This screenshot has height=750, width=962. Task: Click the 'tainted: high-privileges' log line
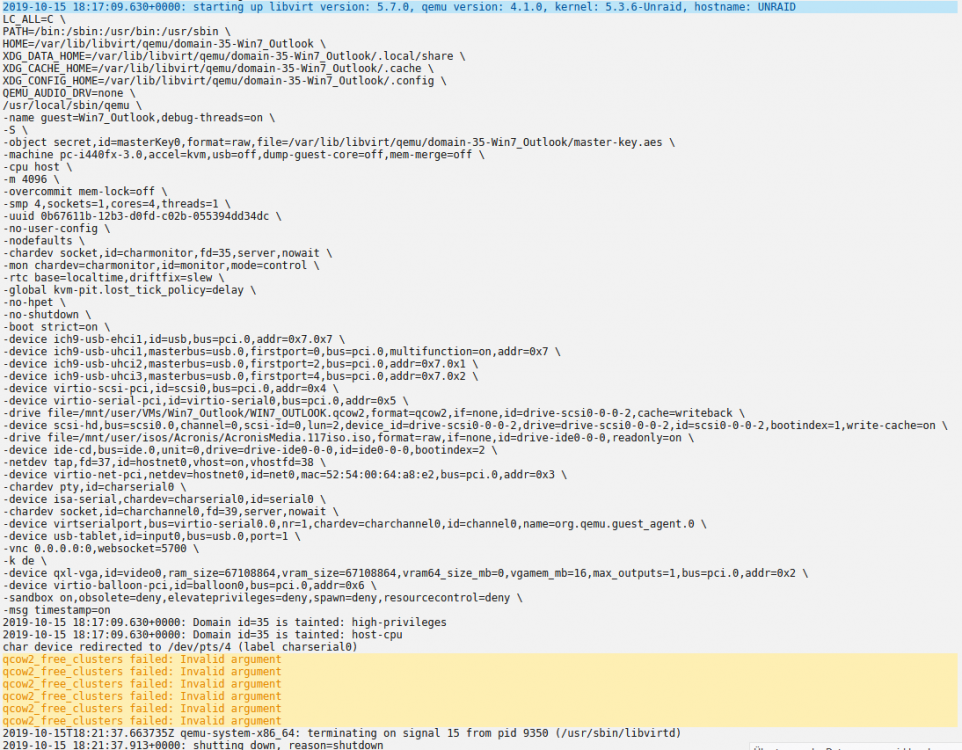225,620
